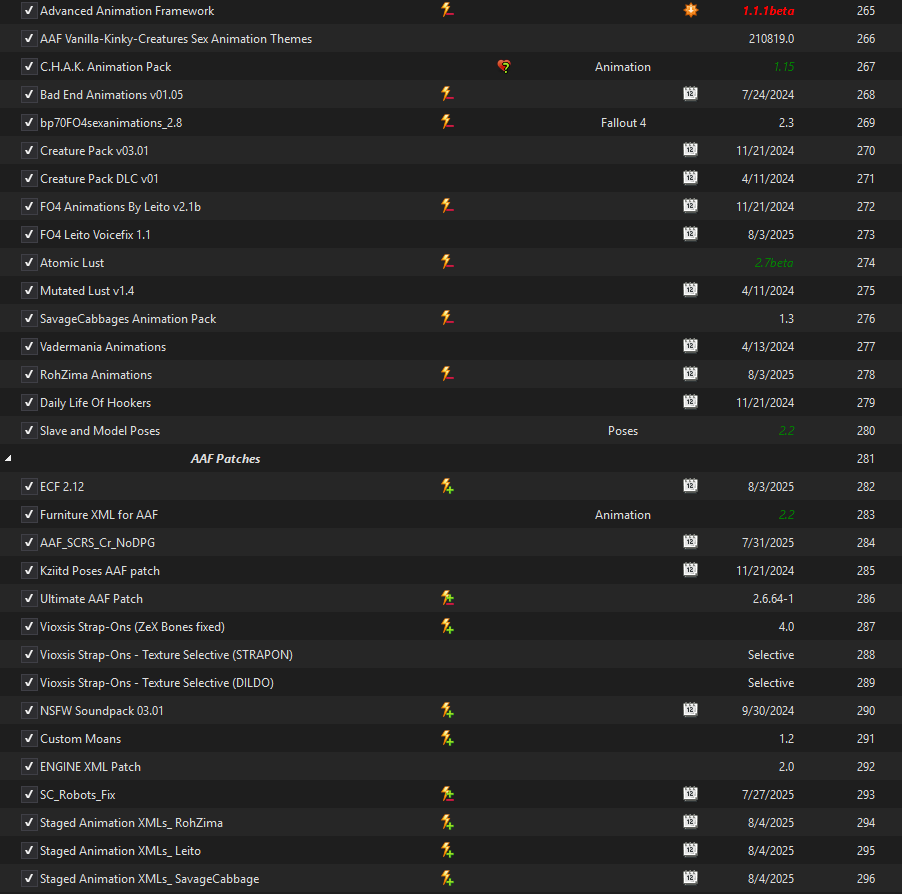The width and height of the screenshot is (902, 894).
Task: Click the conflict icon for bp70FO4sexanimations_2.8
Action: pos(447,122)
